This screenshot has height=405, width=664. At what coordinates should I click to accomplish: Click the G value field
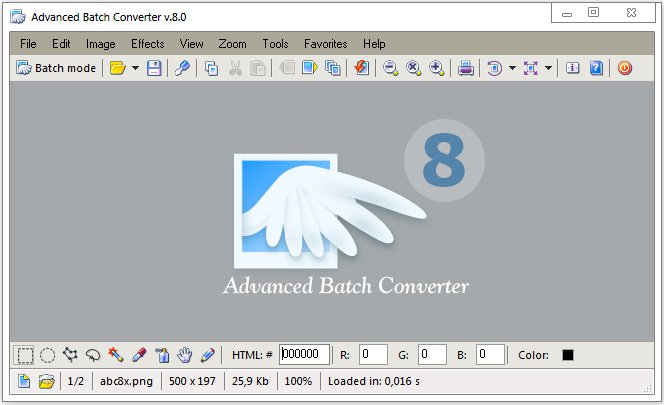(x=432, y=354)
